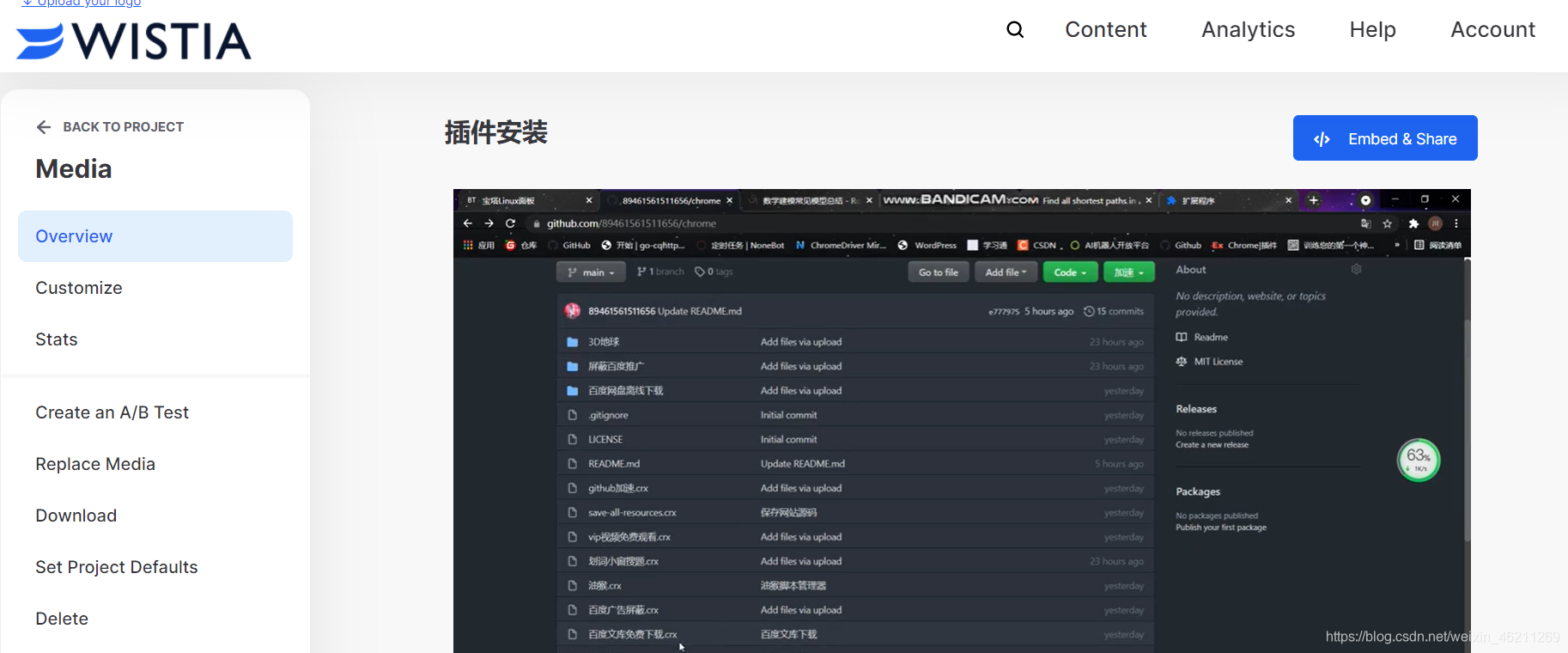Image resolution: width=1568 pixels, height=653 pixels.
Task: Click README.md file row in video
Action: [x=855, y=464]
